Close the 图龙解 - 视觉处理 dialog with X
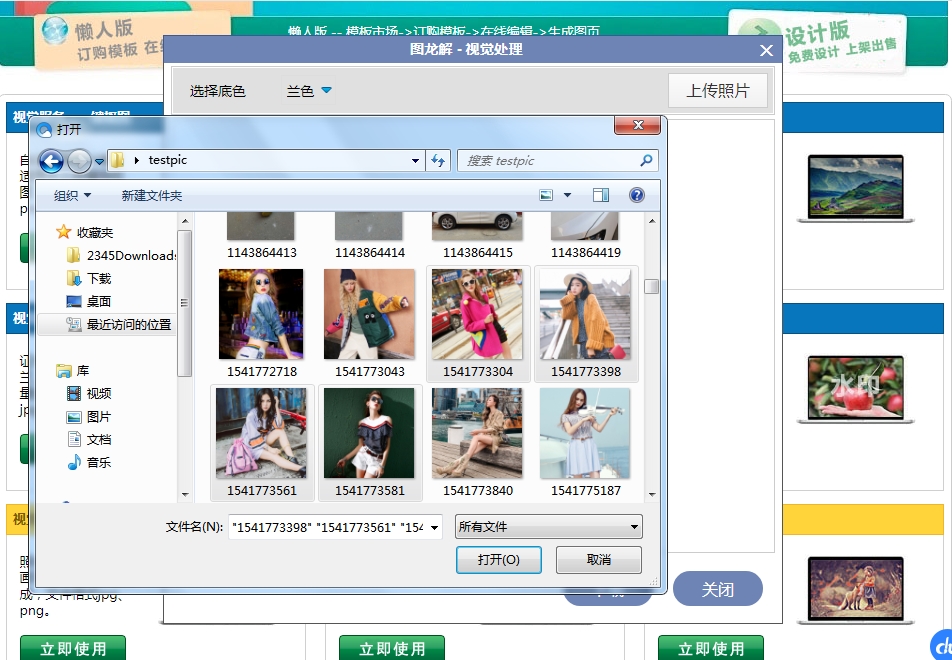Viewport: 952px width, 660px height. pos(766,50)
